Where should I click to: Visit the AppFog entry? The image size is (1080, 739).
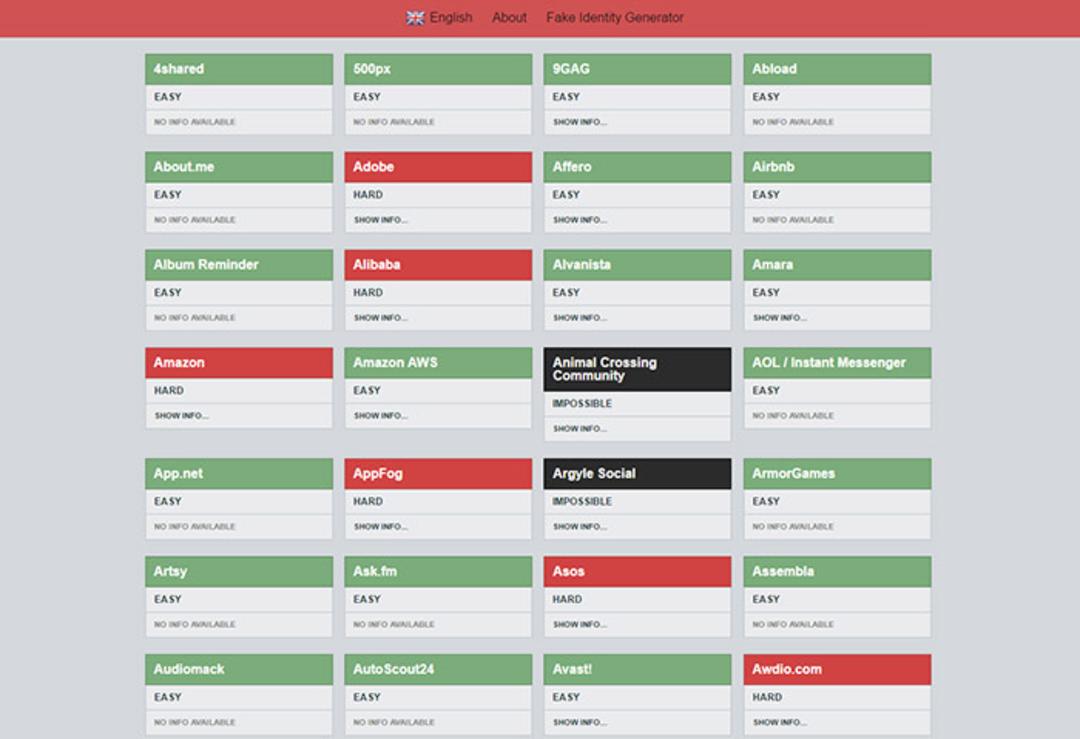[x=377, y=473]
